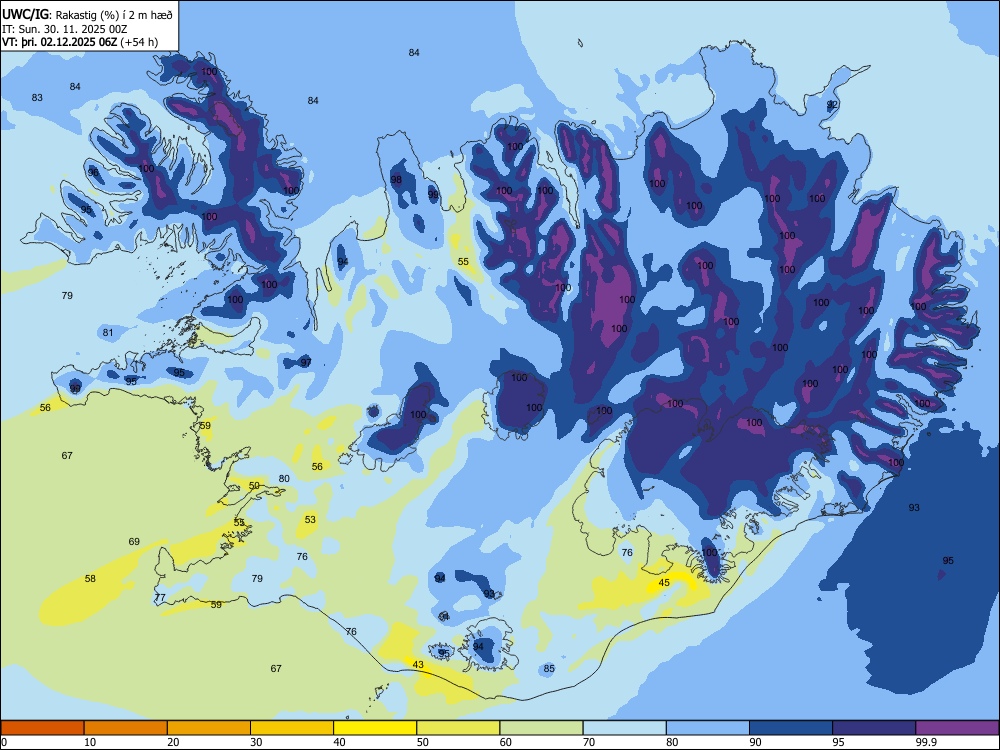
Task: Select the 95–99.9 indigo legend swatch
Action: 874,728
